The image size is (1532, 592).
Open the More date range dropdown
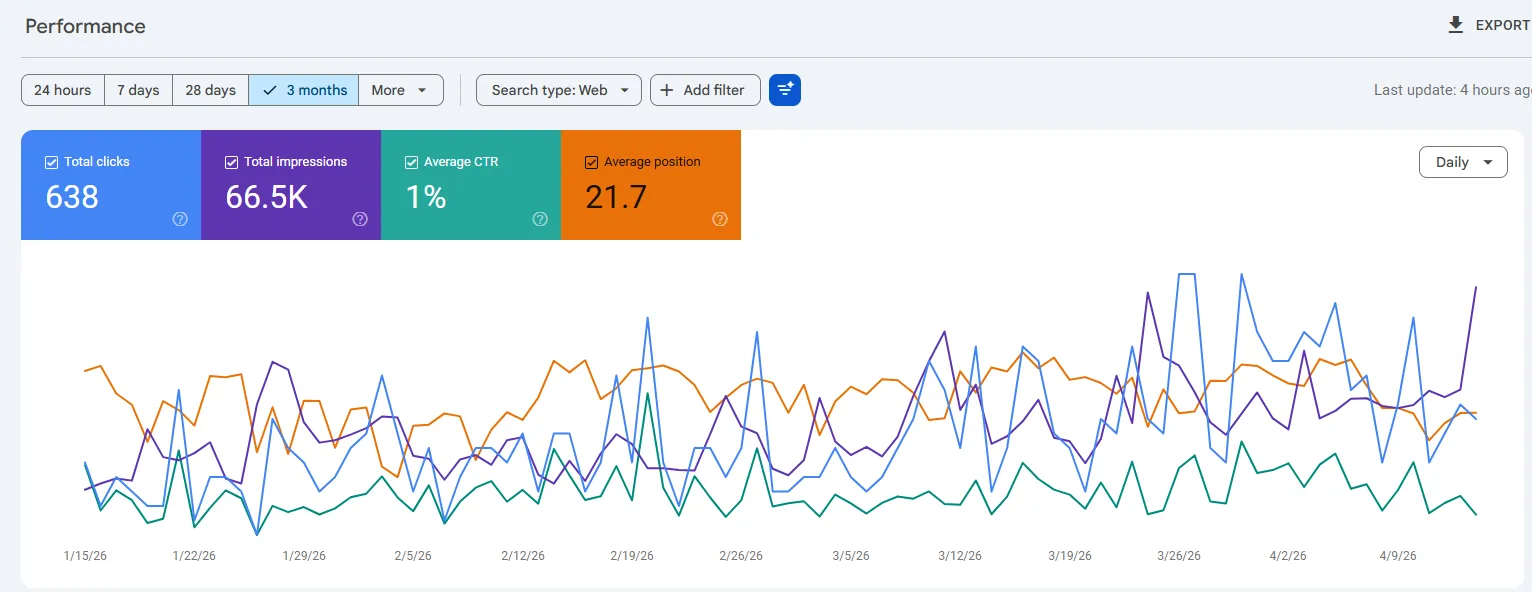click(400, 90)
